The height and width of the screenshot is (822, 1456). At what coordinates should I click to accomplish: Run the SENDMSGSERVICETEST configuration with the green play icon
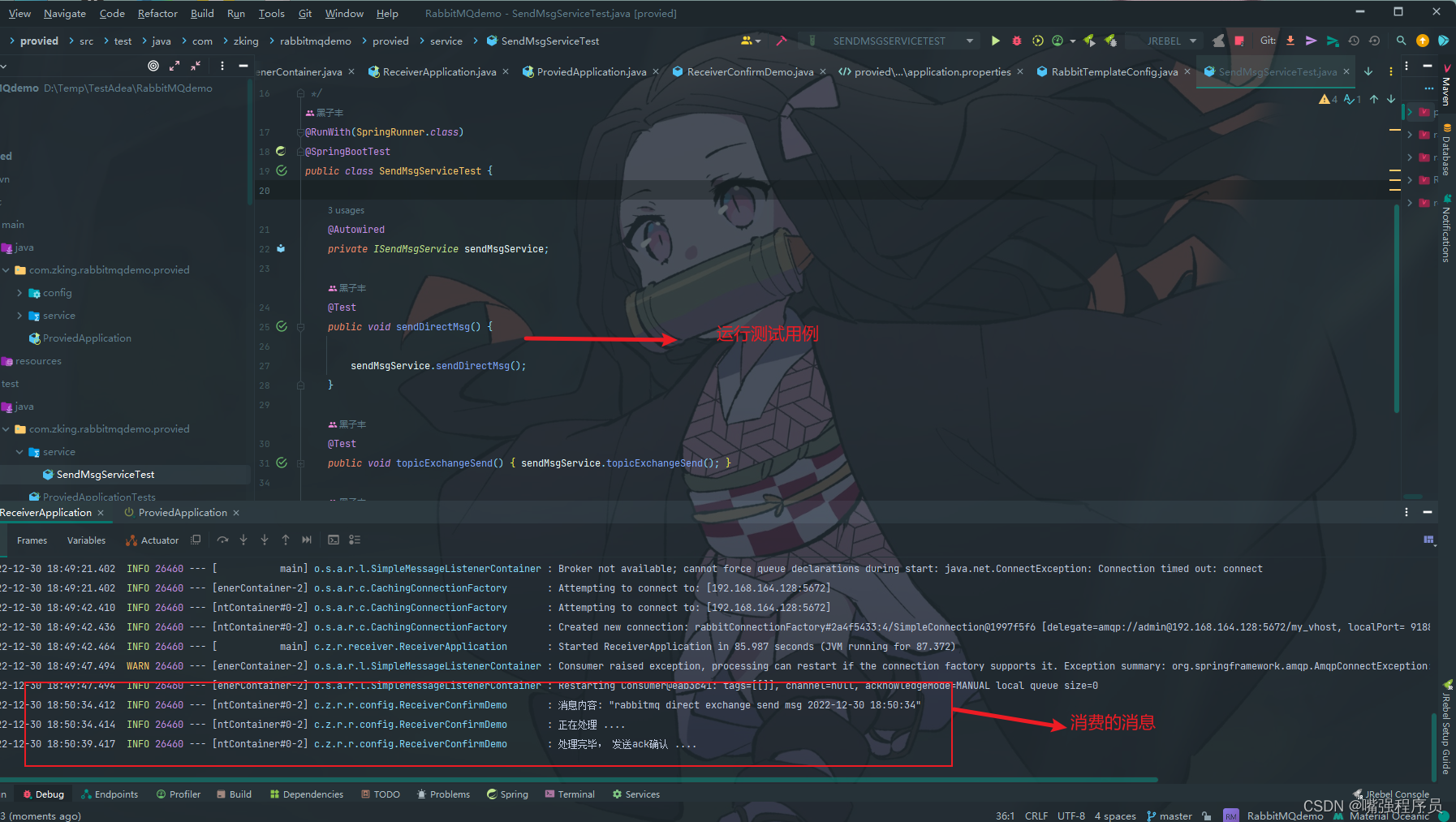(x=996, y=41)
